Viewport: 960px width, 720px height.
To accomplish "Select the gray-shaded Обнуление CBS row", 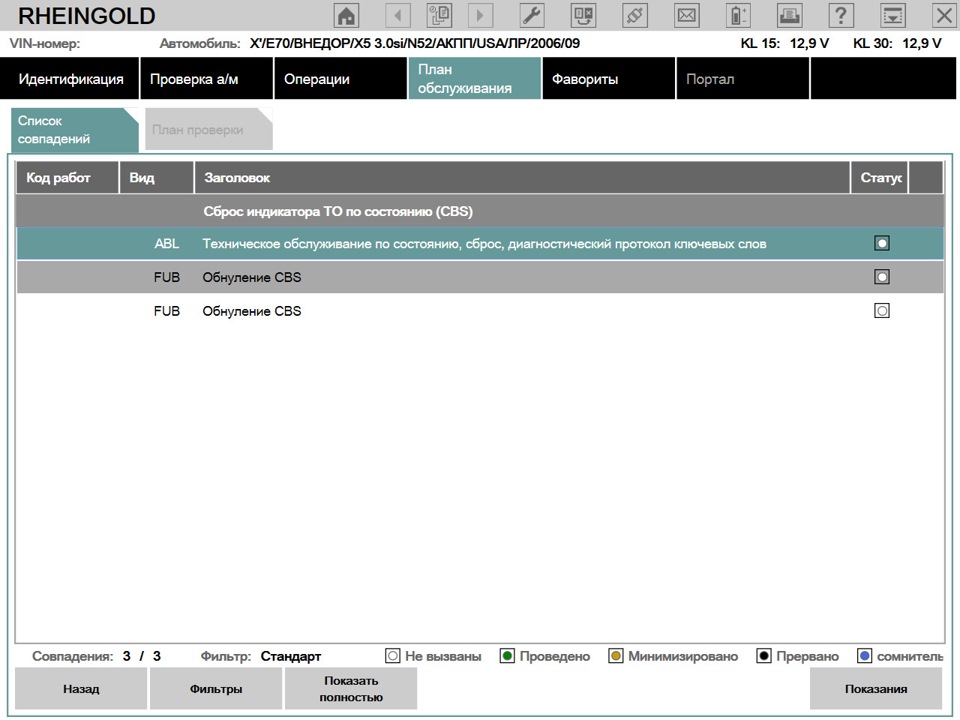I will pyautogui.click(x=480, y=277).
